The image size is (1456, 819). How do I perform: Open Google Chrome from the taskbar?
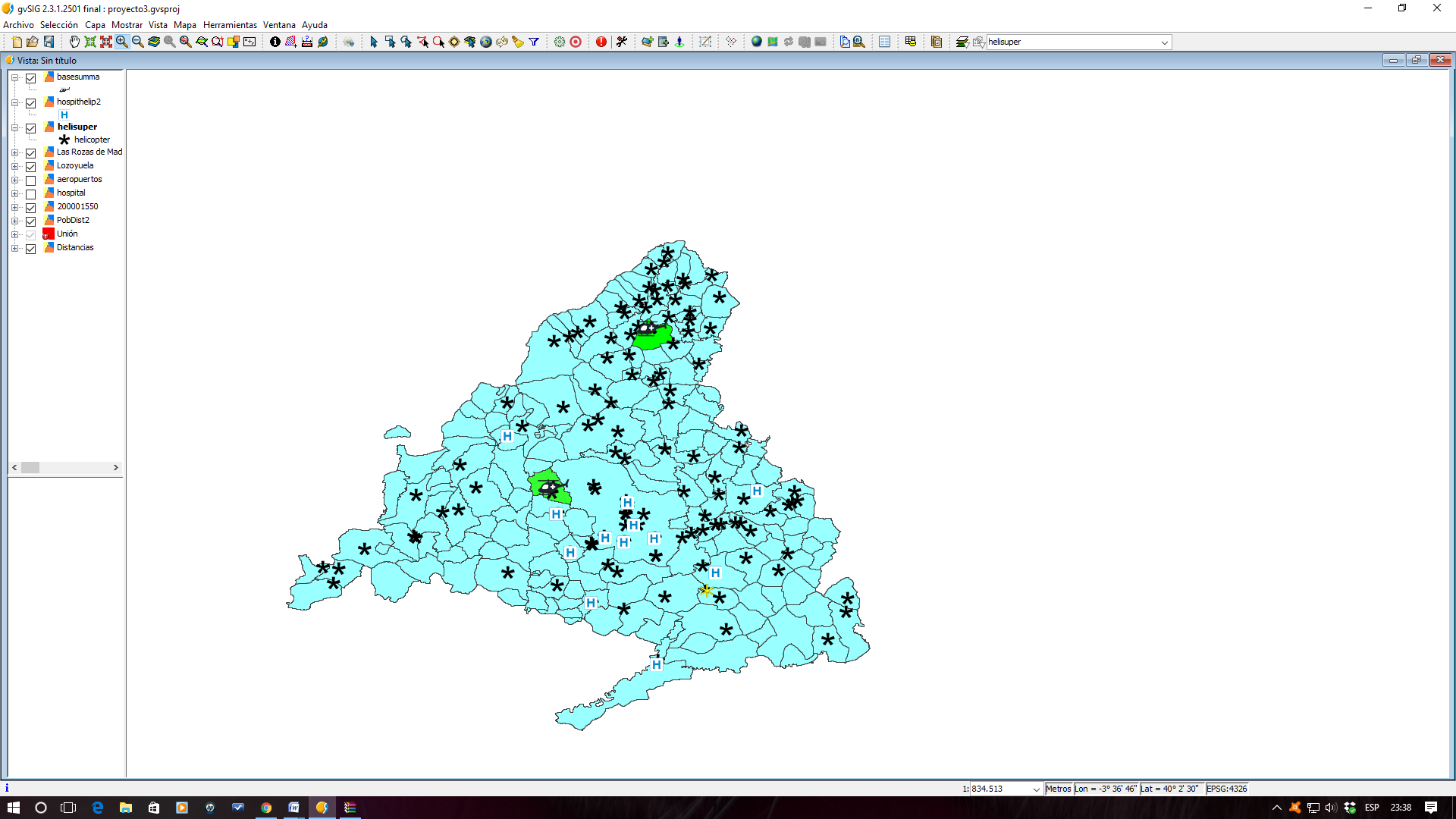[x=266, y=808]
